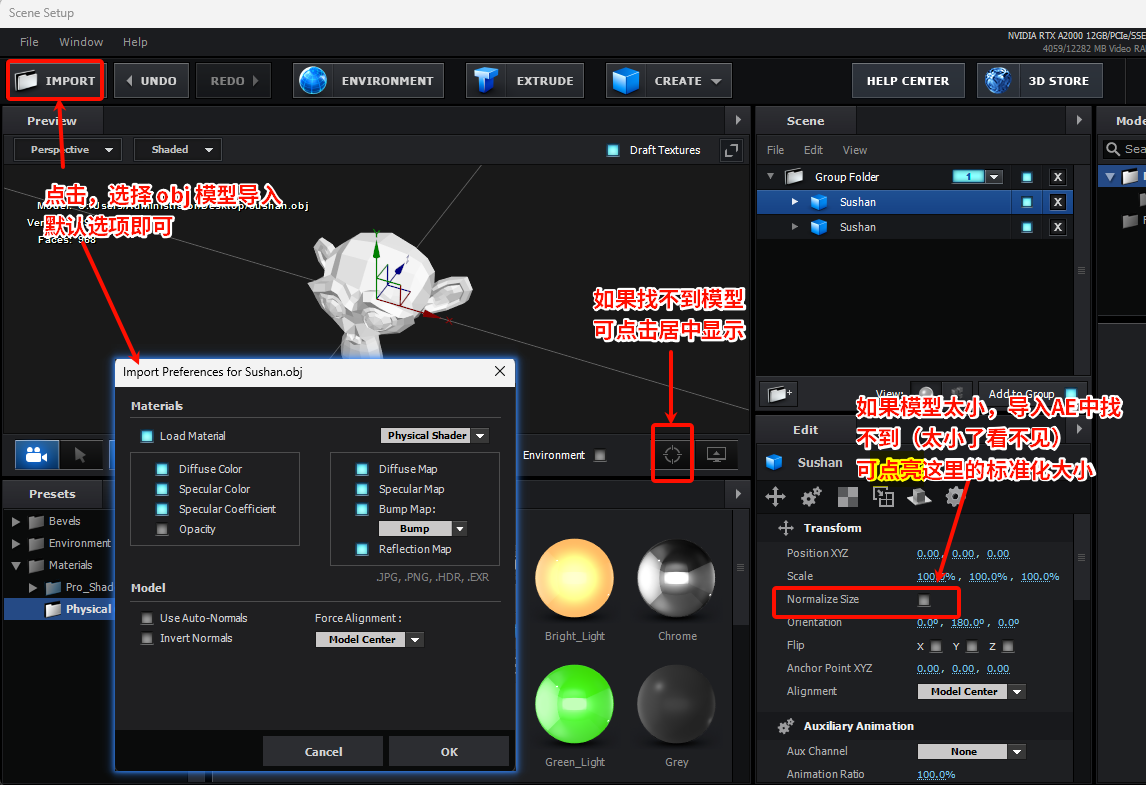1146x785 pixels.
Task: Open the Scene panel View menu
Action: point(854,150)
